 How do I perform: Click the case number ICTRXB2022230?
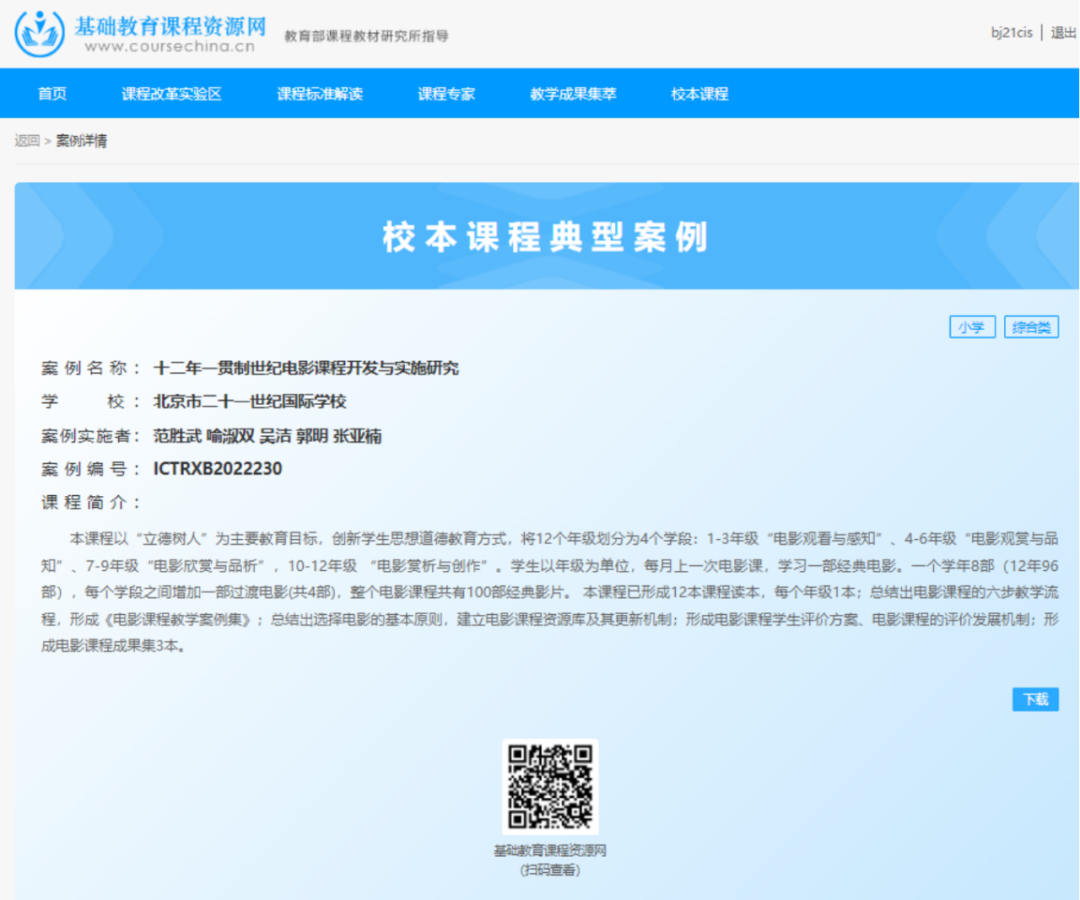pyautogui.click(x=217, y=469)
